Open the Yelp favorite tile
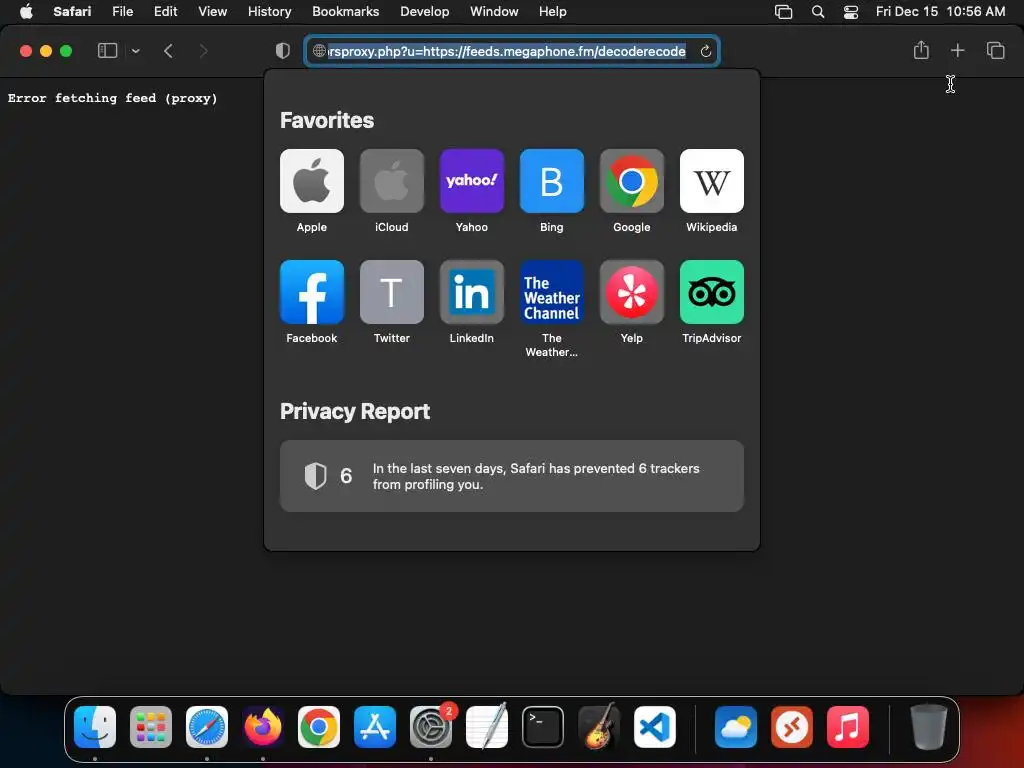This screenshot has width=1024, height=768. pos(632,292)
